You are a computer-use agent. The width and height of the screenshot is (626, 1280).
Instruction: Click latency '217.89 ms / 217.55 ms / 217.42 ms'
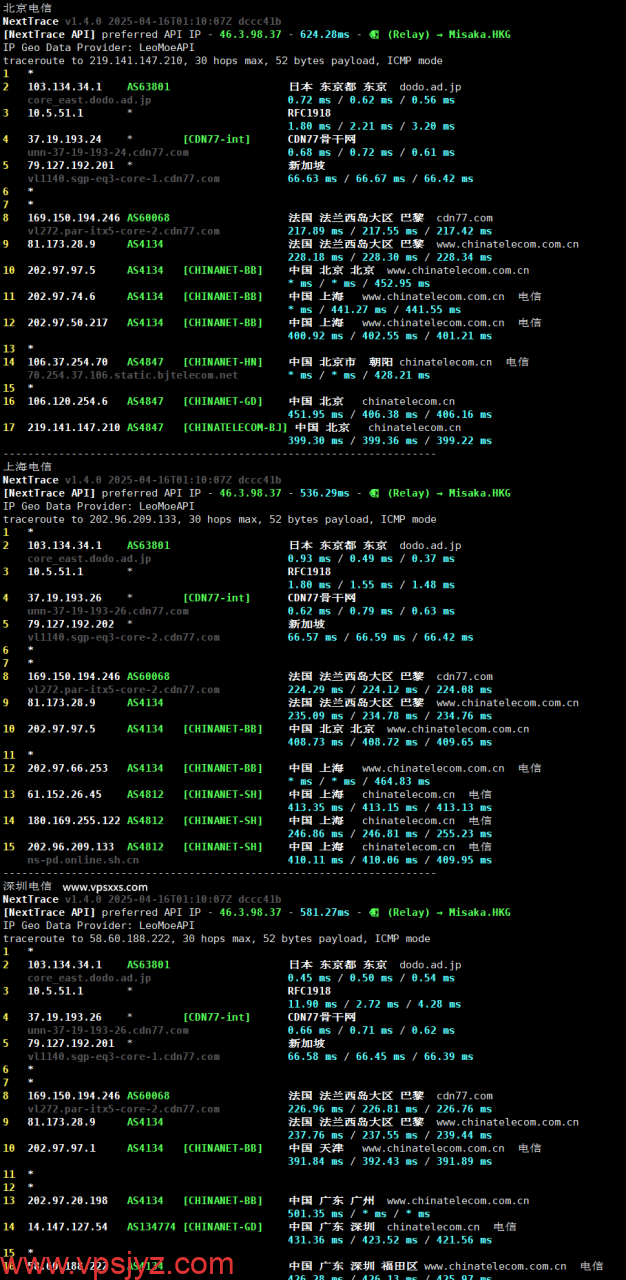389,231
